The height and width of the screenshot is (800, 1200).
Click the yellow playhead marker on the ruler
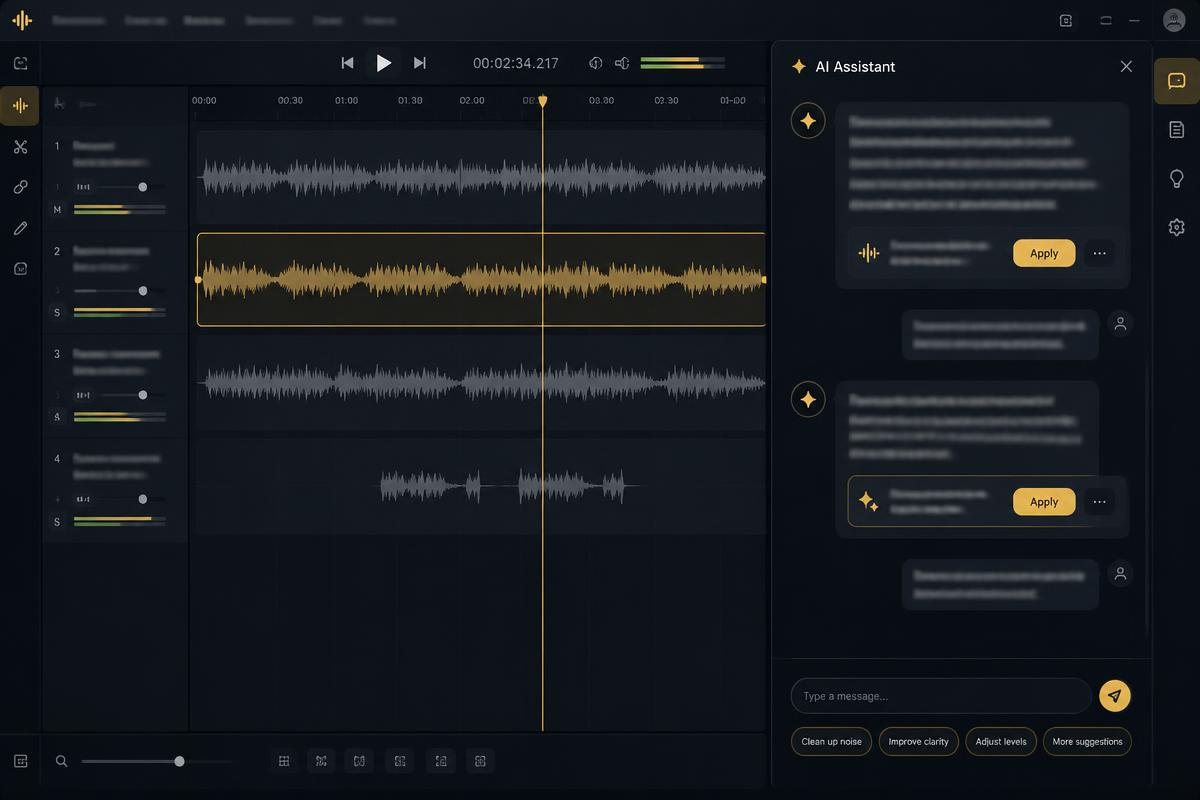543,101
